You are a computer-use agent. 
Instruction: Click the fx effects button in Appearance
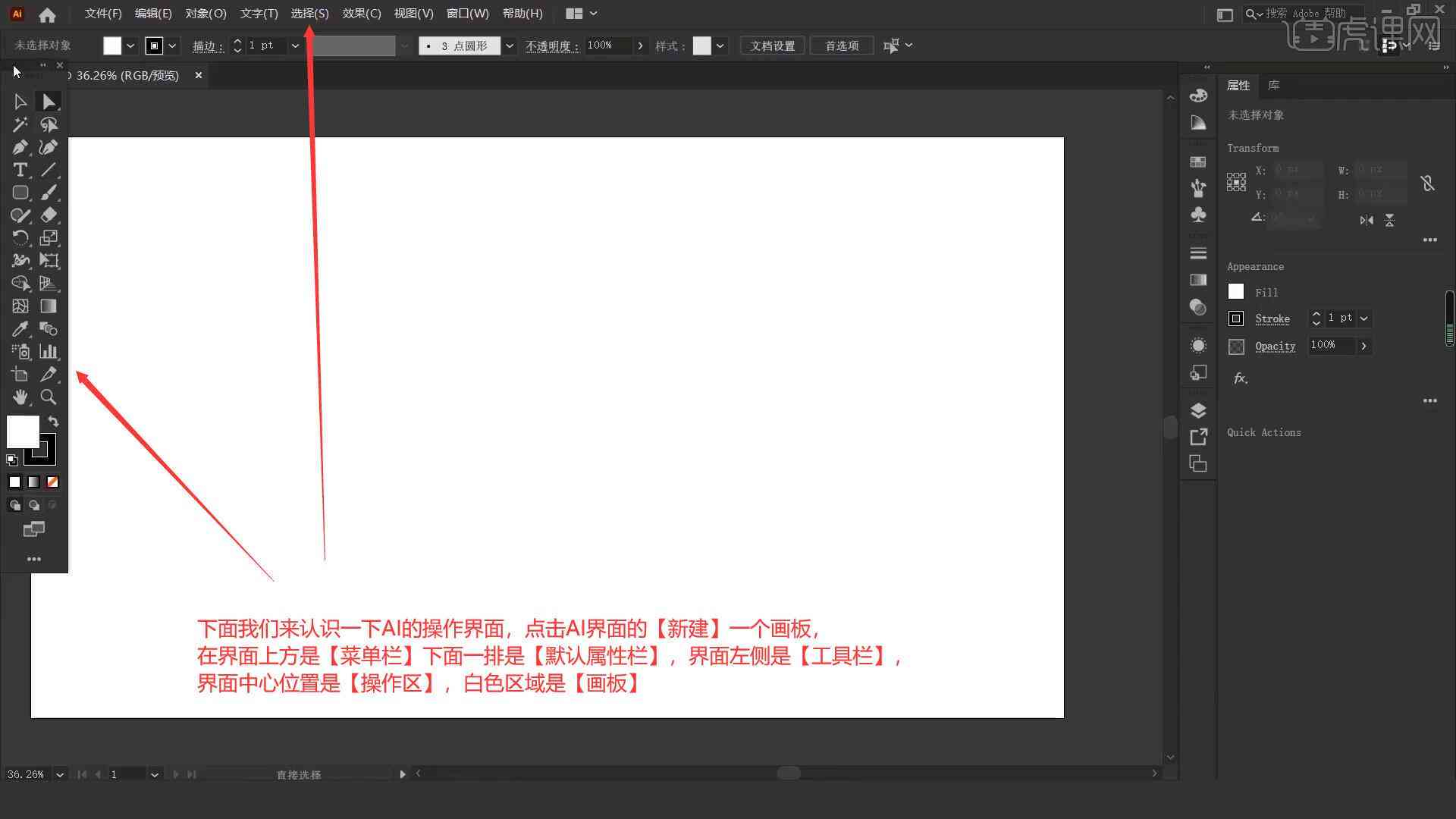point(1240,378)
